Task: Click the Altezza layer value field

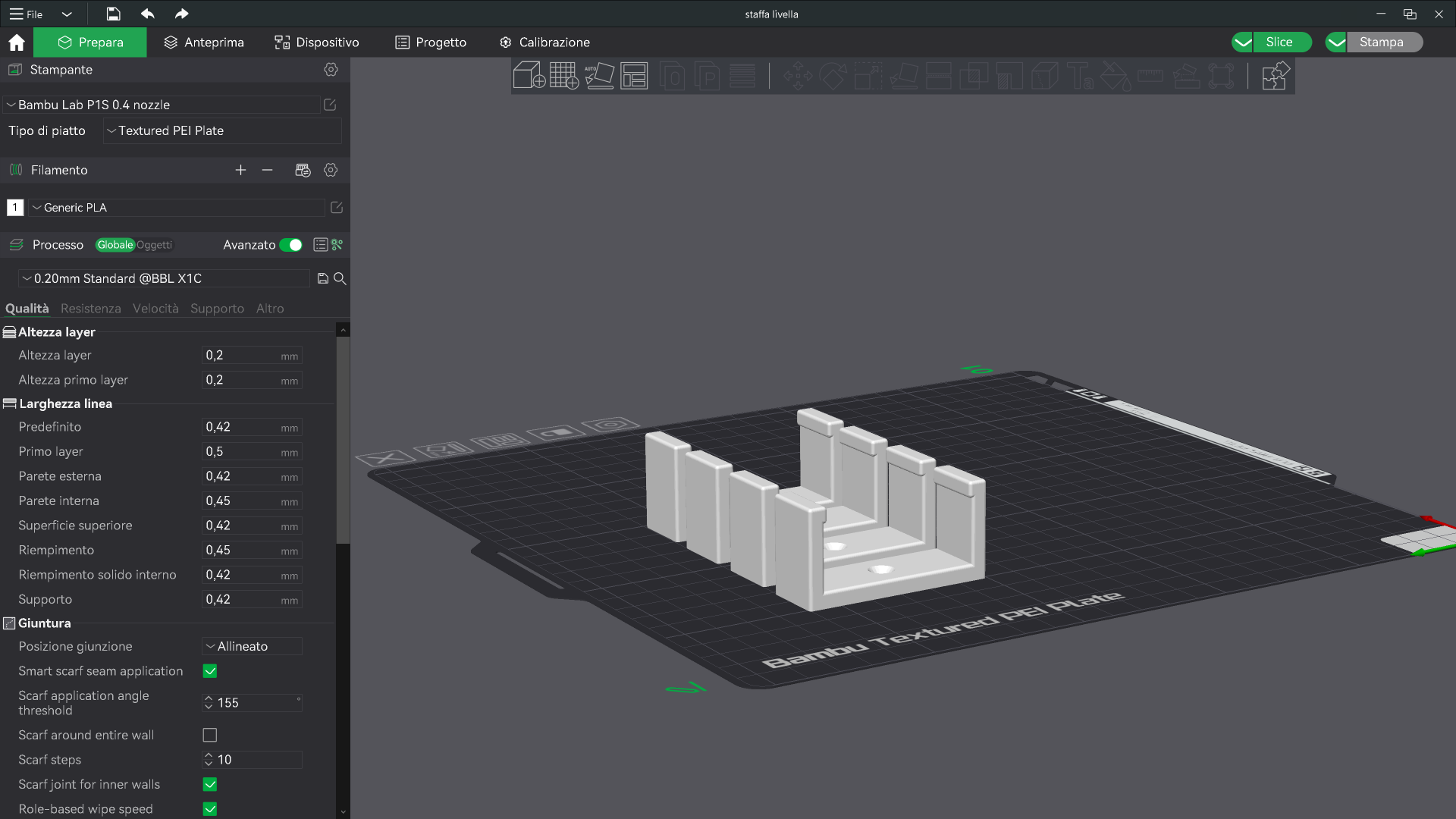Action: click(252, 356)
